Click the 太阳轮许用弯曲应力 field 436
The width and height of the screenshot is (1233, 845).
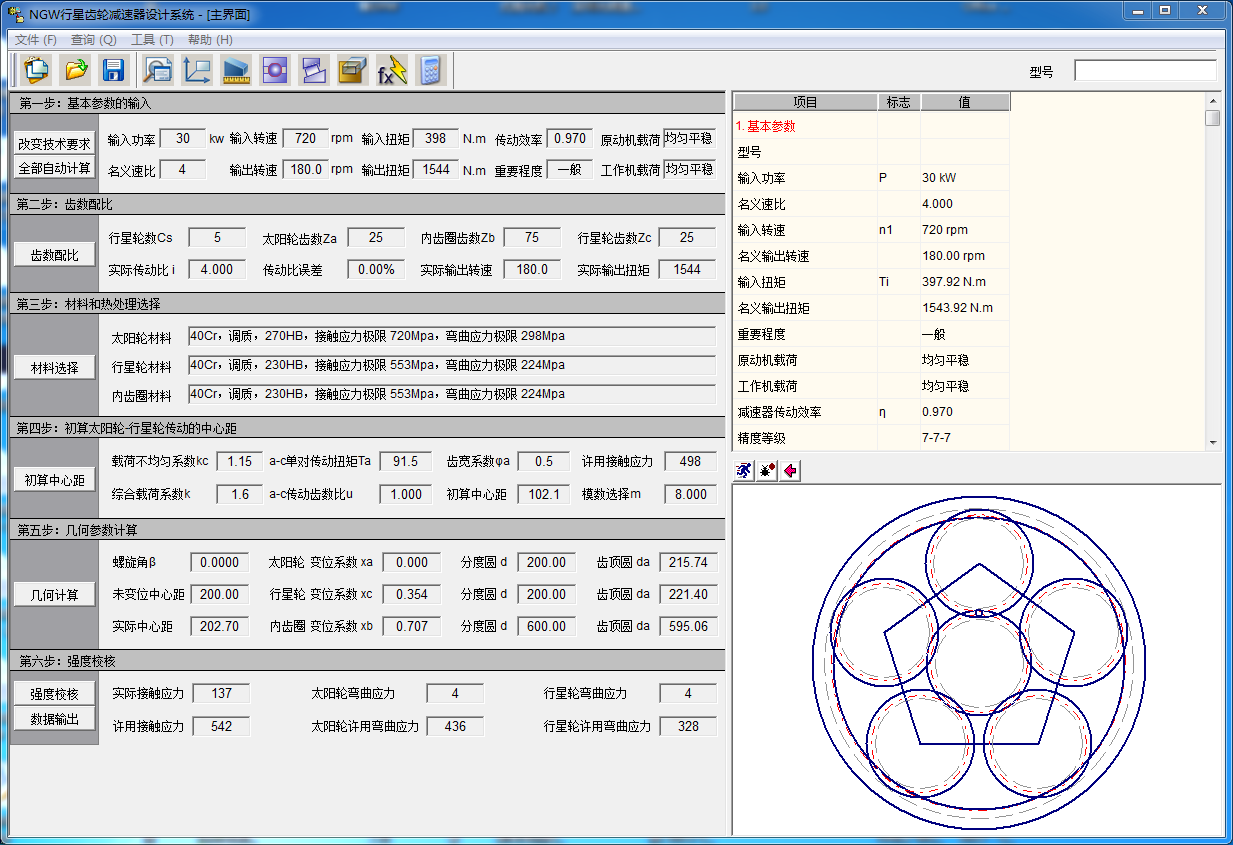(x=455, y=726)
